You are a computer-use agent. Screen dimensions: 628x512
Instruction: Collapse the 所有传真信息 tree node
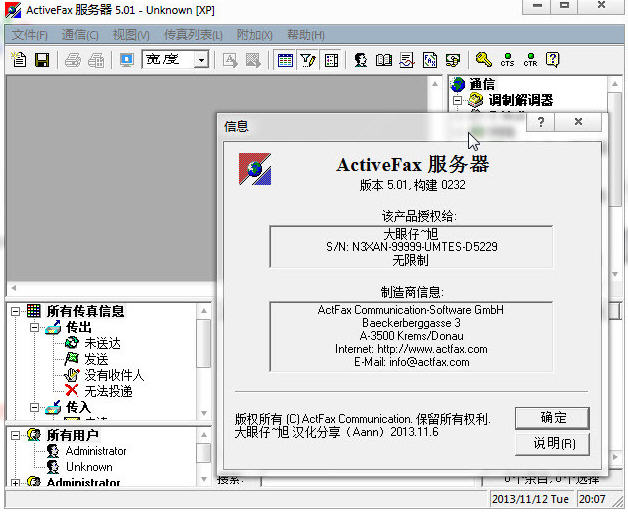pos(15,311)
